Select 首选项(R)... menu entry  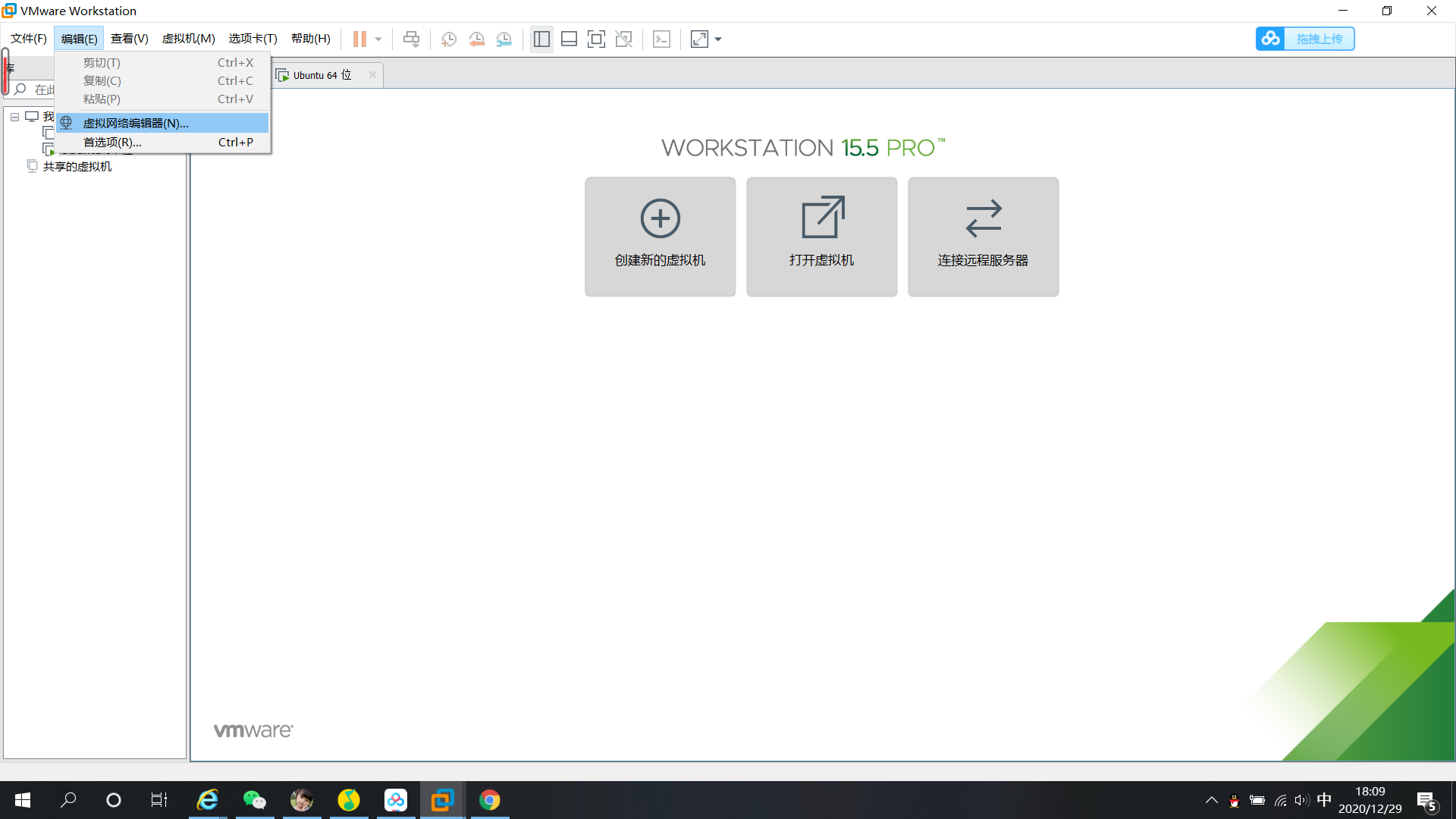click(112, 142)
